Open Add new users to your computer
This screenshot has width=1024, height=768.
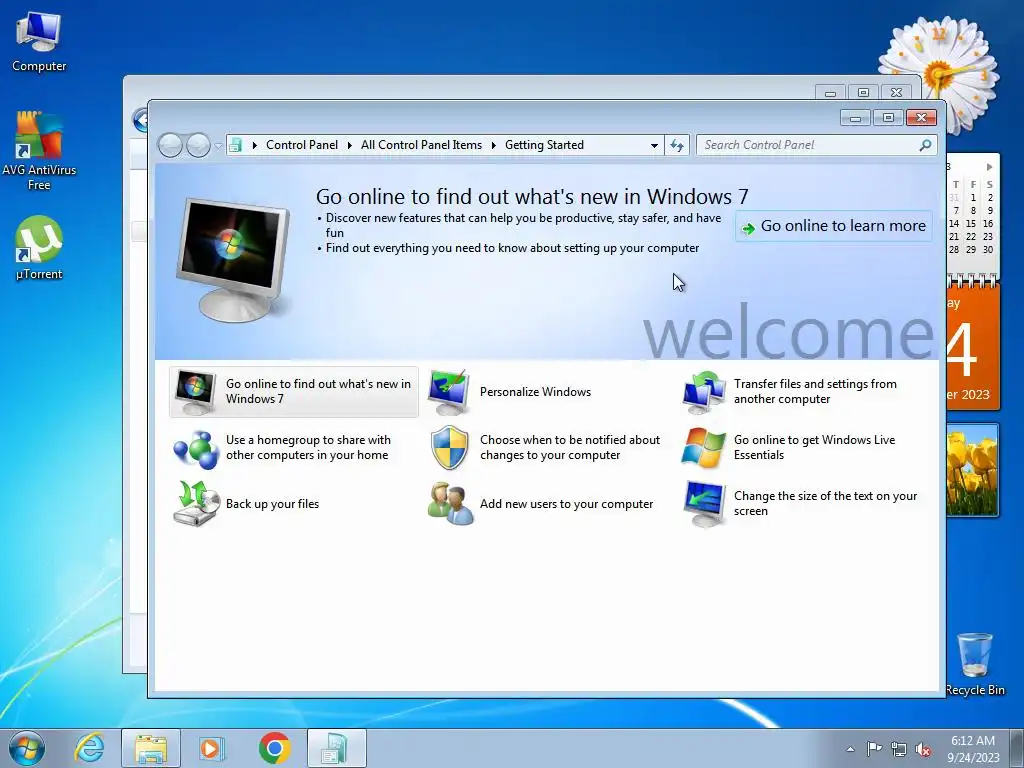pyautogui.click(x=566, y=504)
